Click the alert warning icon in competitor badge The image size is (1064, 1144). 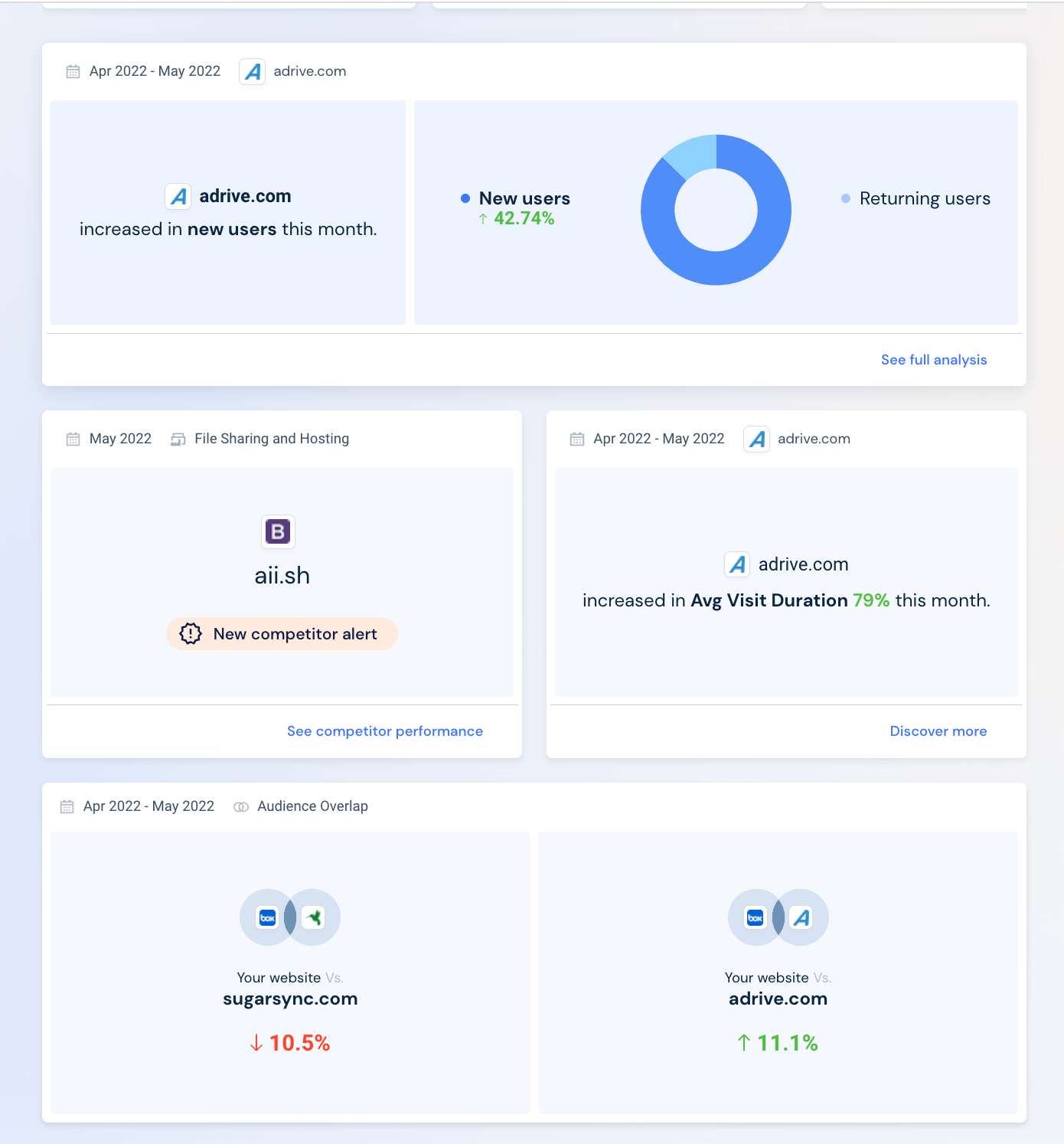click(x=191, y=633)
